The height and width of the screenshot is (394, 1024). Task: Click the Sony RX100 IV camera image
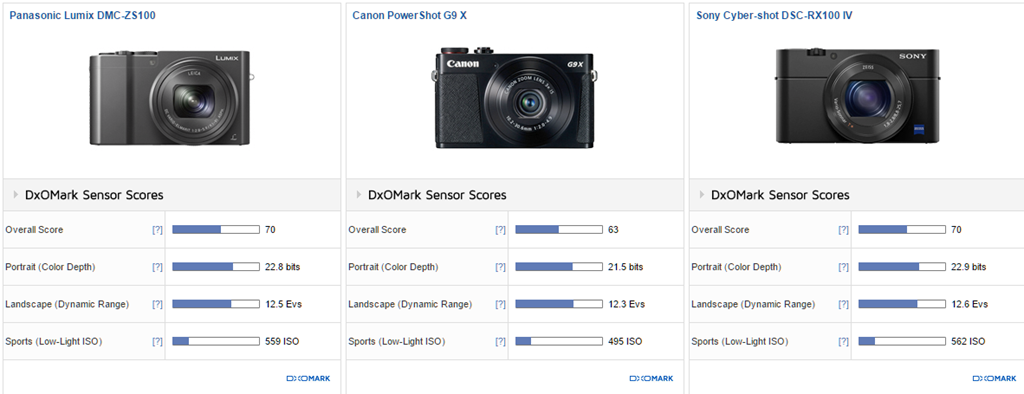tap(857, 95)
